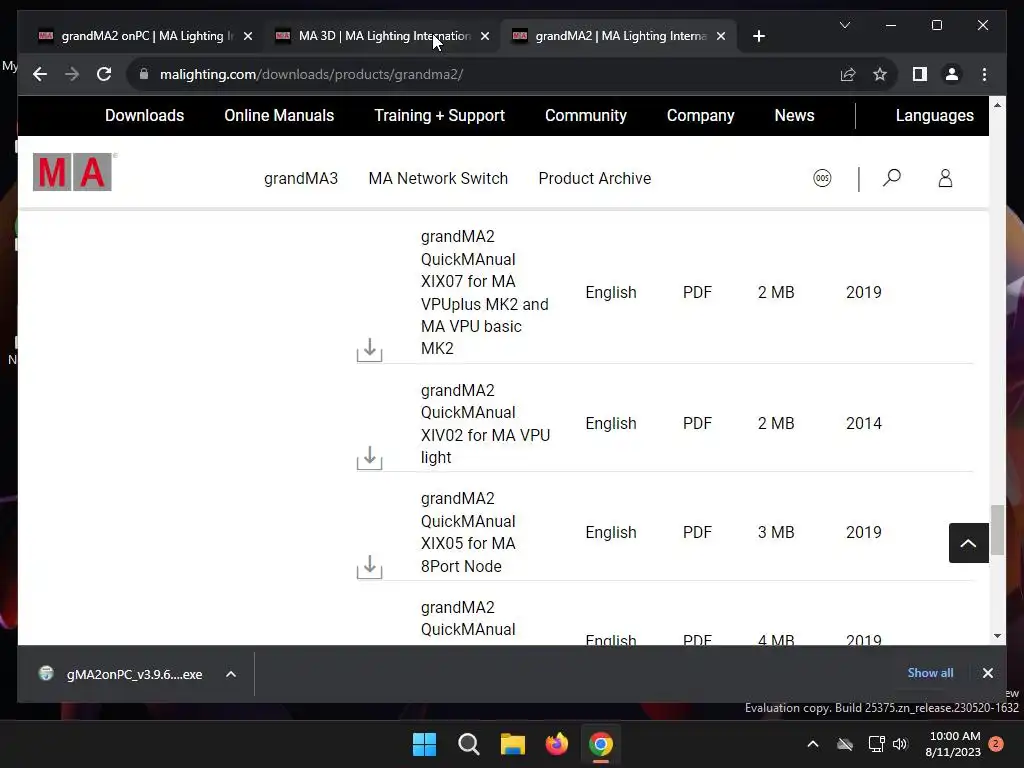
Task: Bookmark this page with the star icon
Action: 880,74
